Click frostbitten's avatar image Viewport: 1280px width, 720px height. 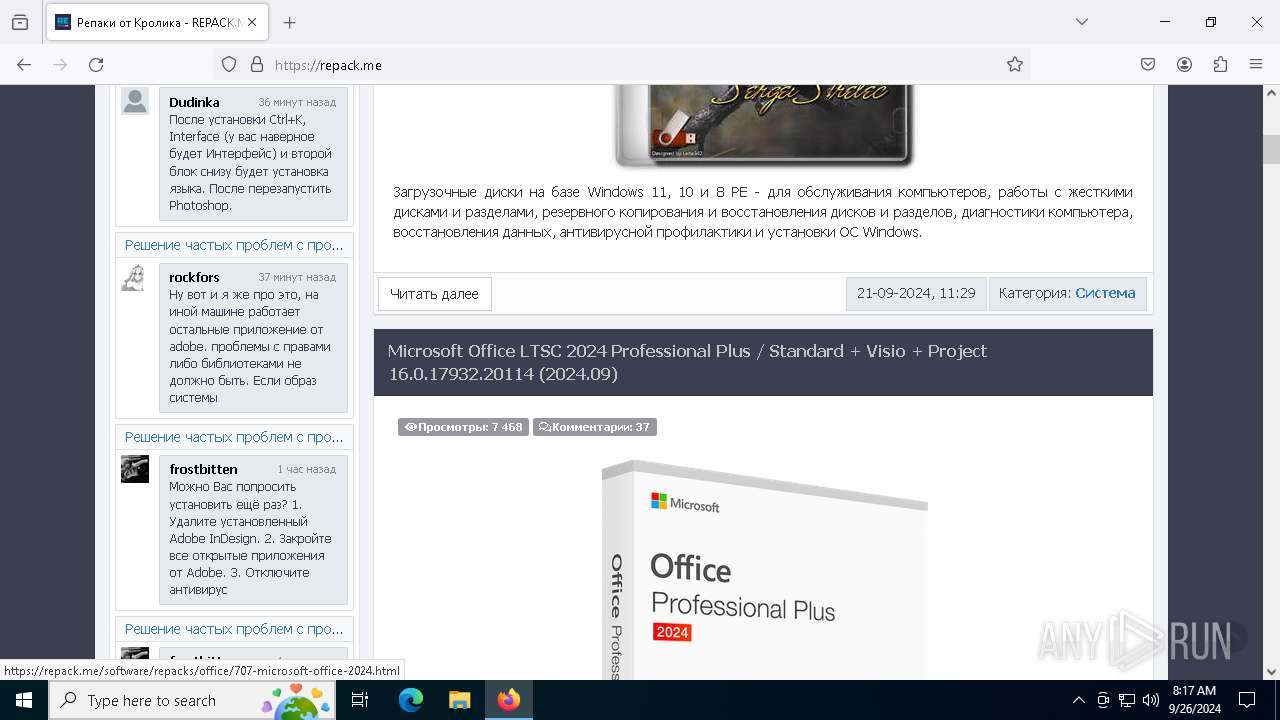click(135, 469)
